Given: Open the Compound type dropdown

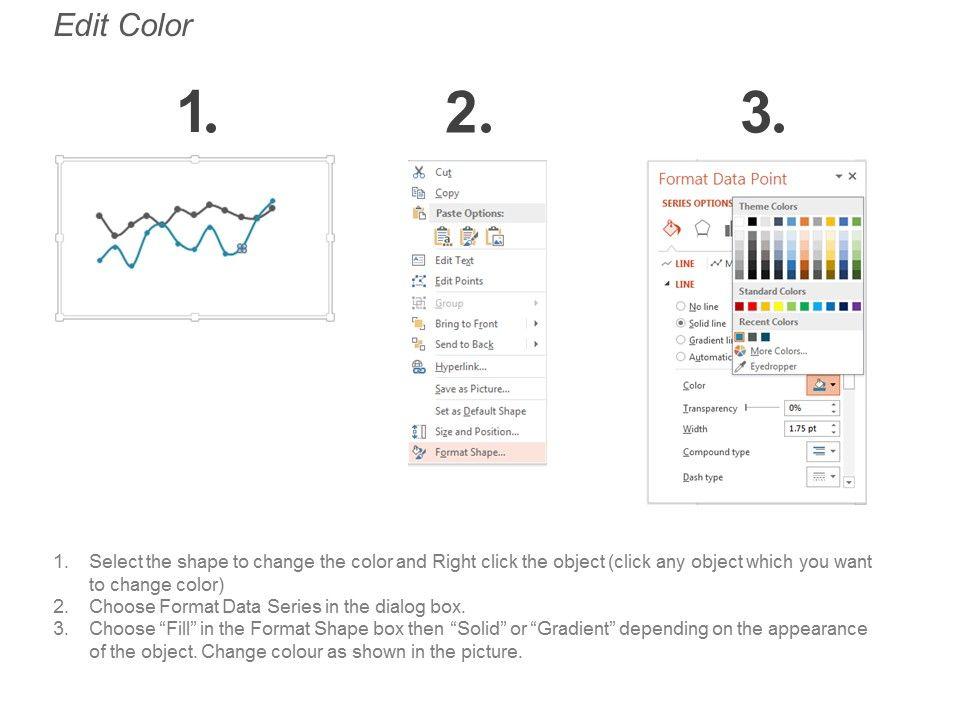Looking at the screenshot, I should [x=823, y=452].
